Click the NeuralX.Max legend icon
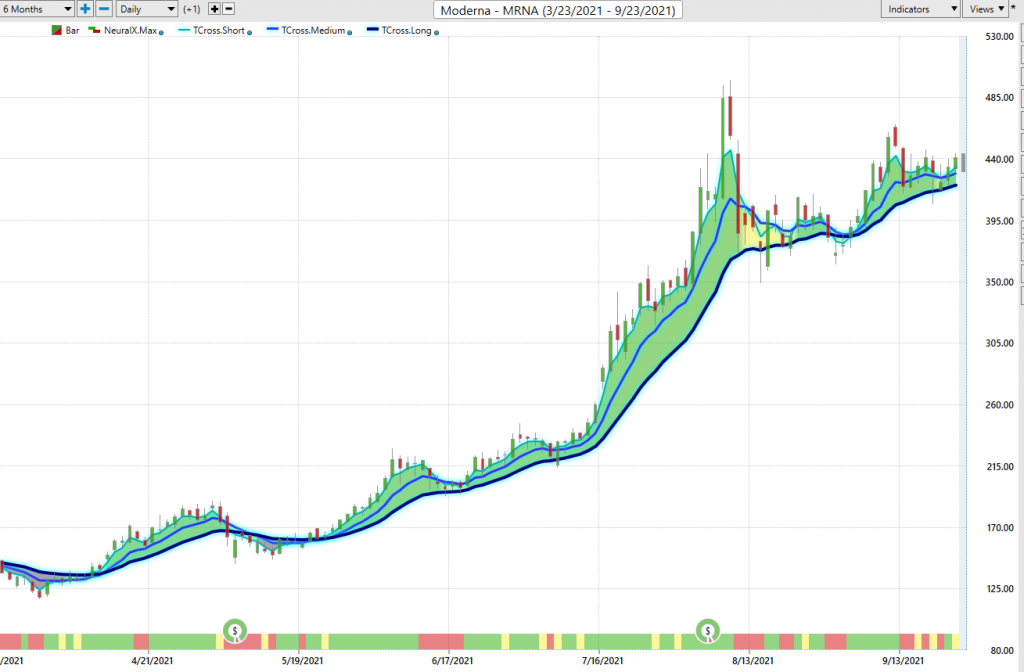 tap(94, 31)
